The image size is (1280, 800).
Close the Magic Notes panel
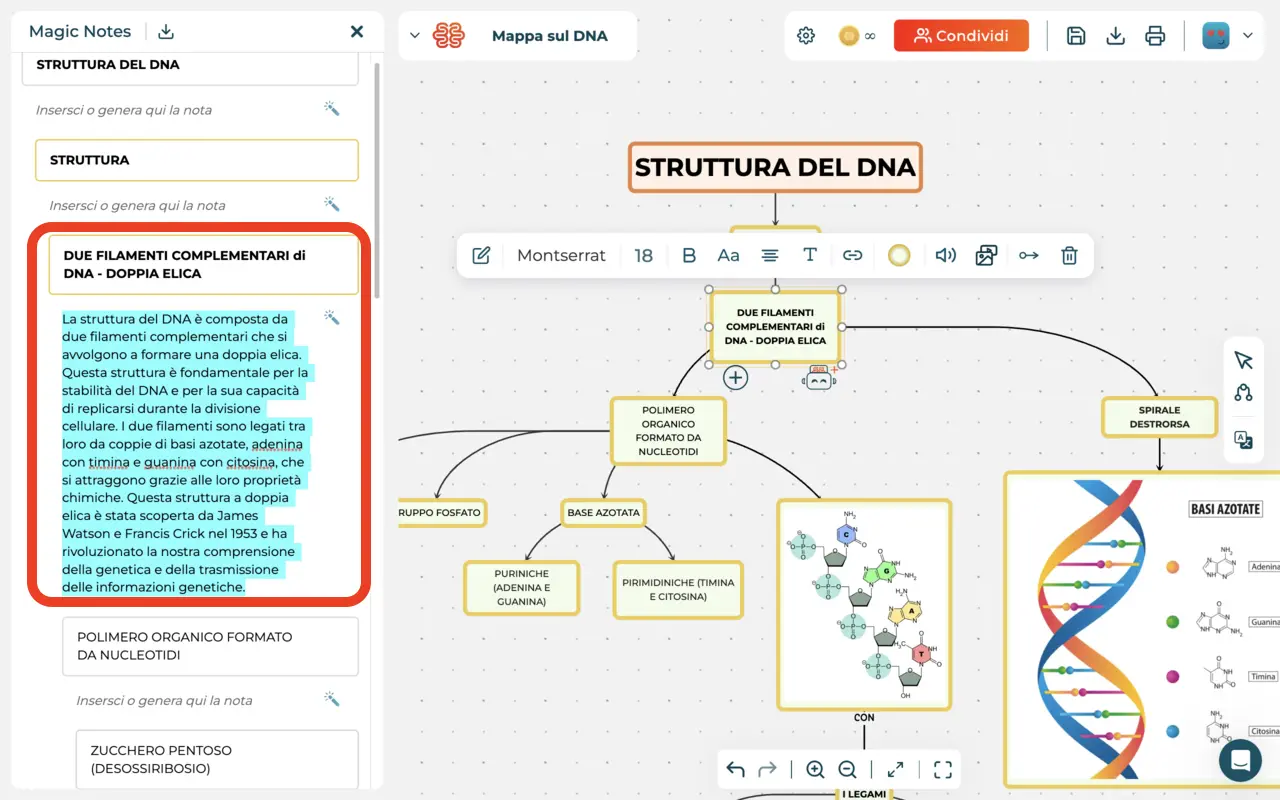tap(357, 31)
